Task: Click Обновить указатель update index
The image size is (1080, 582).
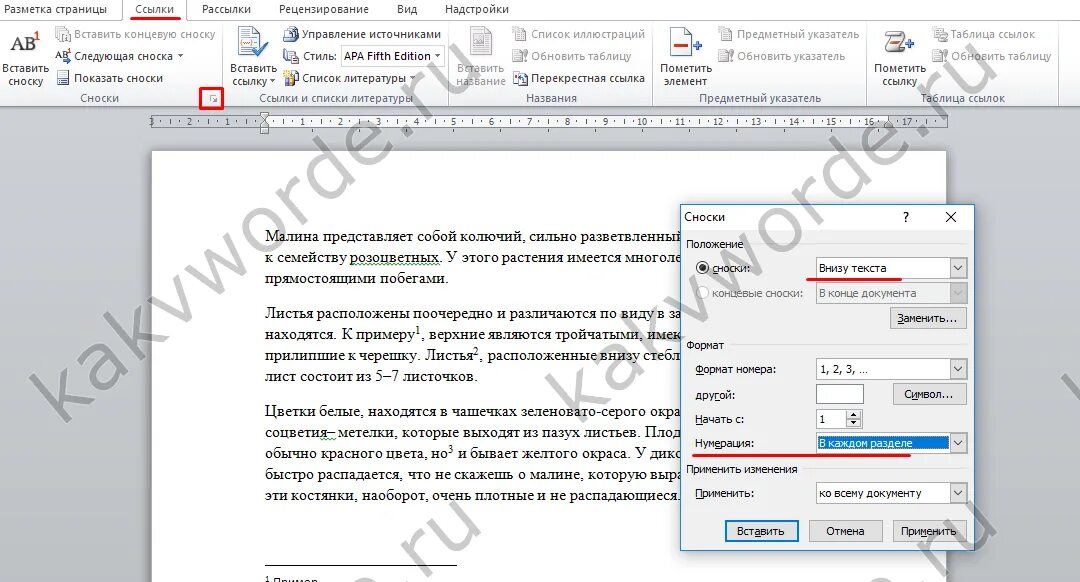Action: (781, 56)
